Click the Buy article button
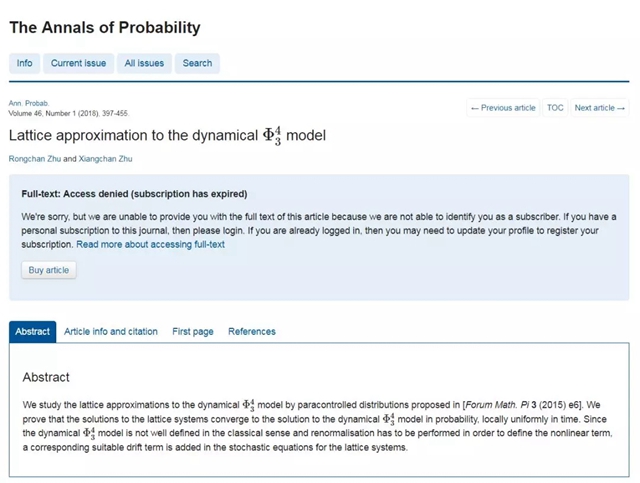Screen dimensions: 640x483 tap(49, 270)
